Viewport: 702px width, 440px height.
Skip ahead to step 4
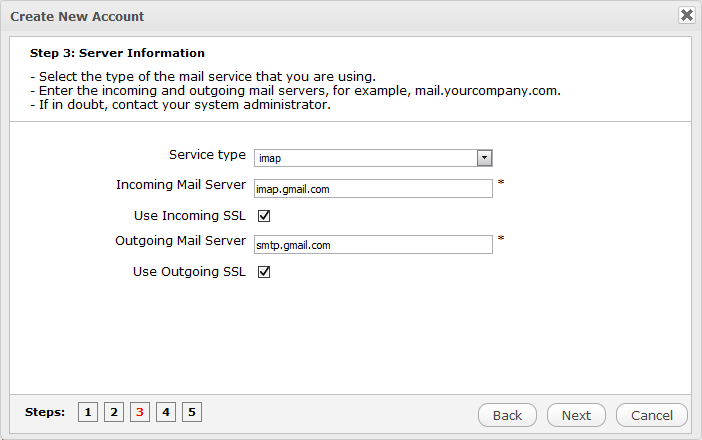click(x=166, y=412)
